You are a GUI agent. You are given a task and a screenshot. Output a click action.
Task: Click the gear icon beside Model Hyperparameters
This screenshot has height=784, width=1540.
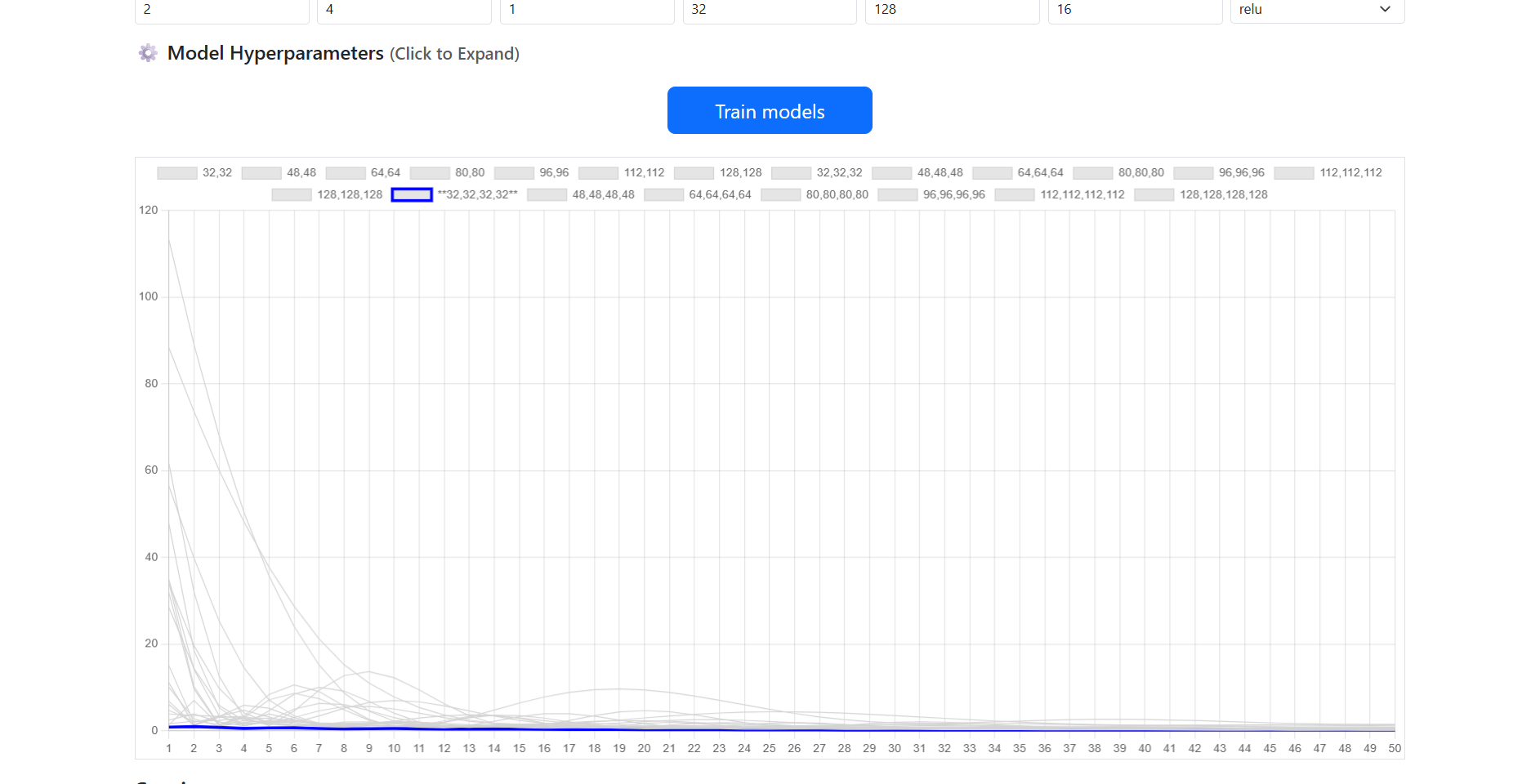pyautogui.click(x=148, y=53)
